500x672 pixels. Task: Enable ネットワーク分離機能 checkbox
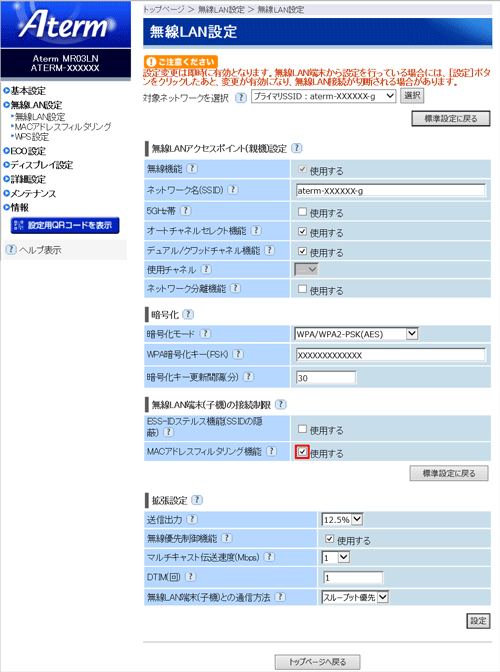(x=302, y=289)
